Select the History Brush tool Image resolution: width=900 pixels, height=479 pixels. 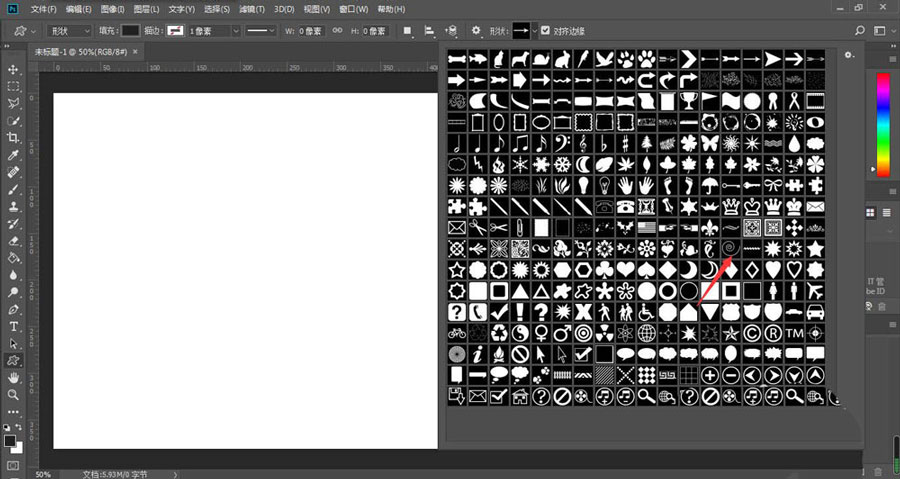point(13,224)
